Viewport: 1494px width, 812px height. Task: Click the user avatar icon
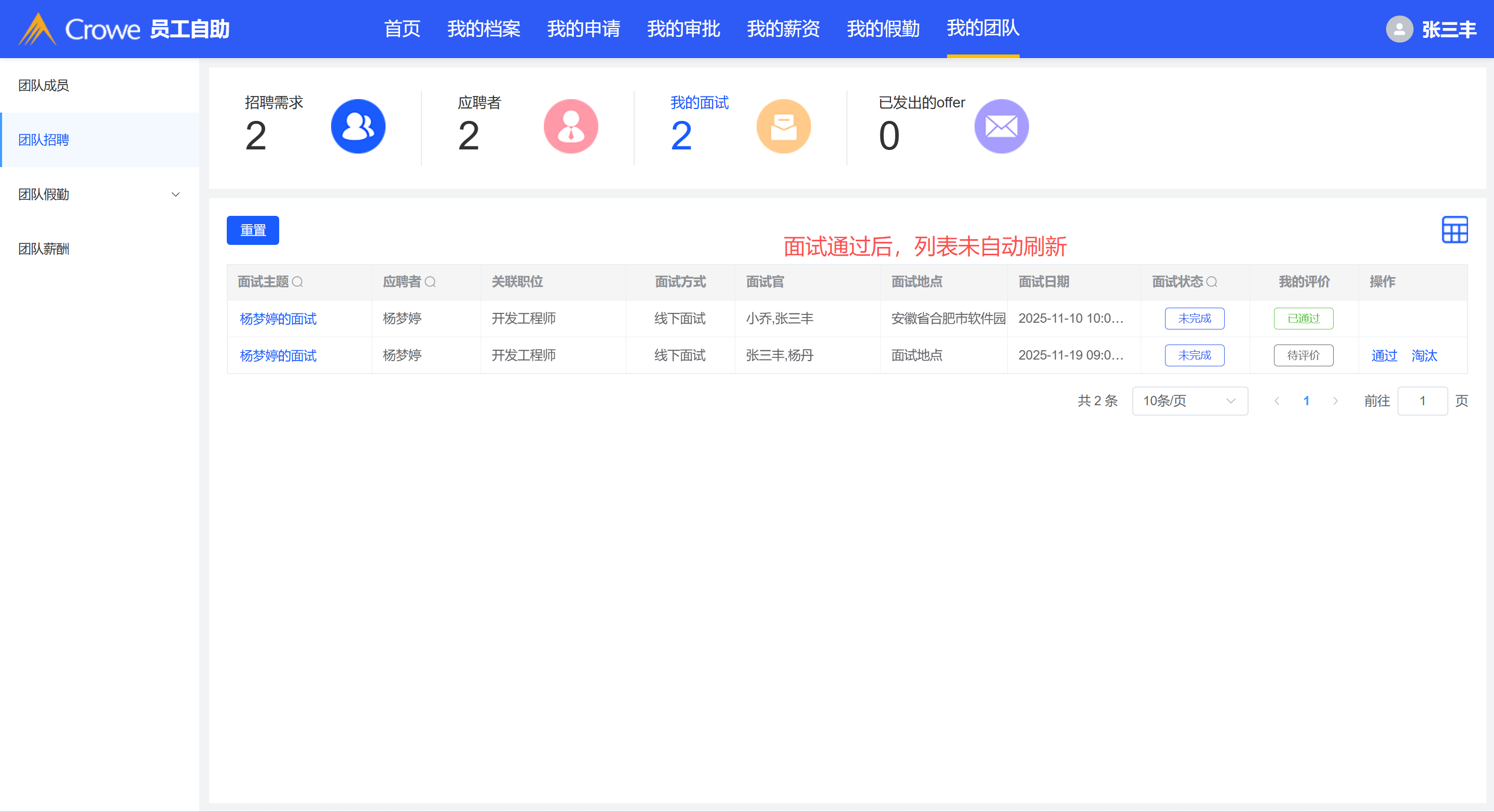[1399, 29]
